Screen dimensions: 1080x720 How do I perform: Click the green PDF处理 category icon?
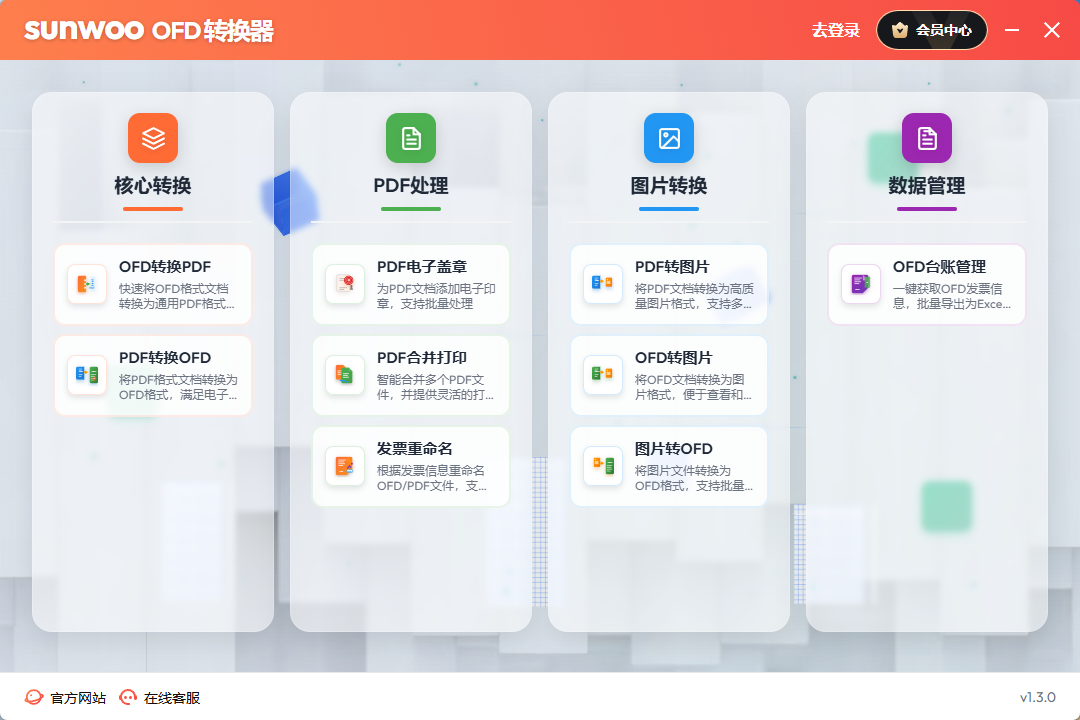(411, 138)
